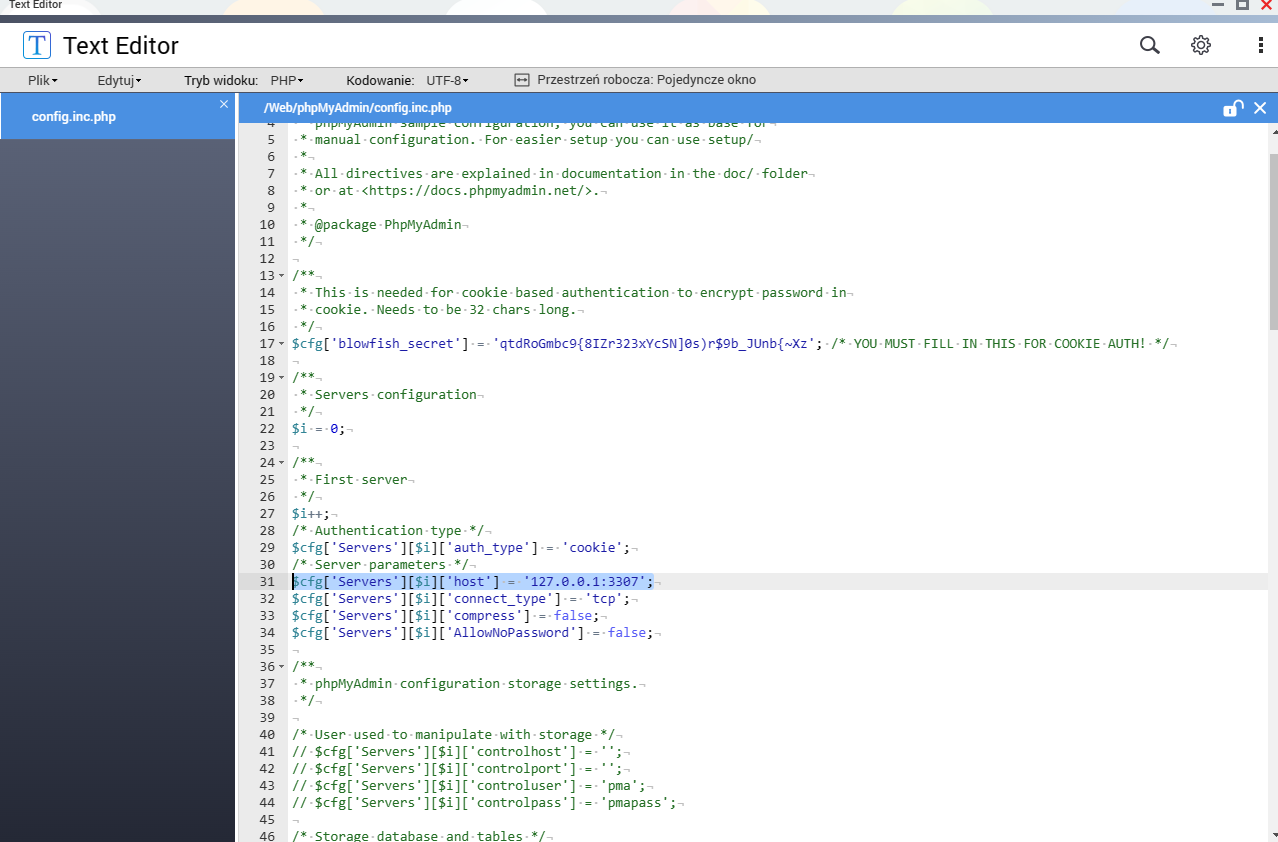Select Przestrzeń robocza: Pojedyncze okno
The width and height of the screenshot is (1278, 842).
pyautogui.click(x=646, y=80)
